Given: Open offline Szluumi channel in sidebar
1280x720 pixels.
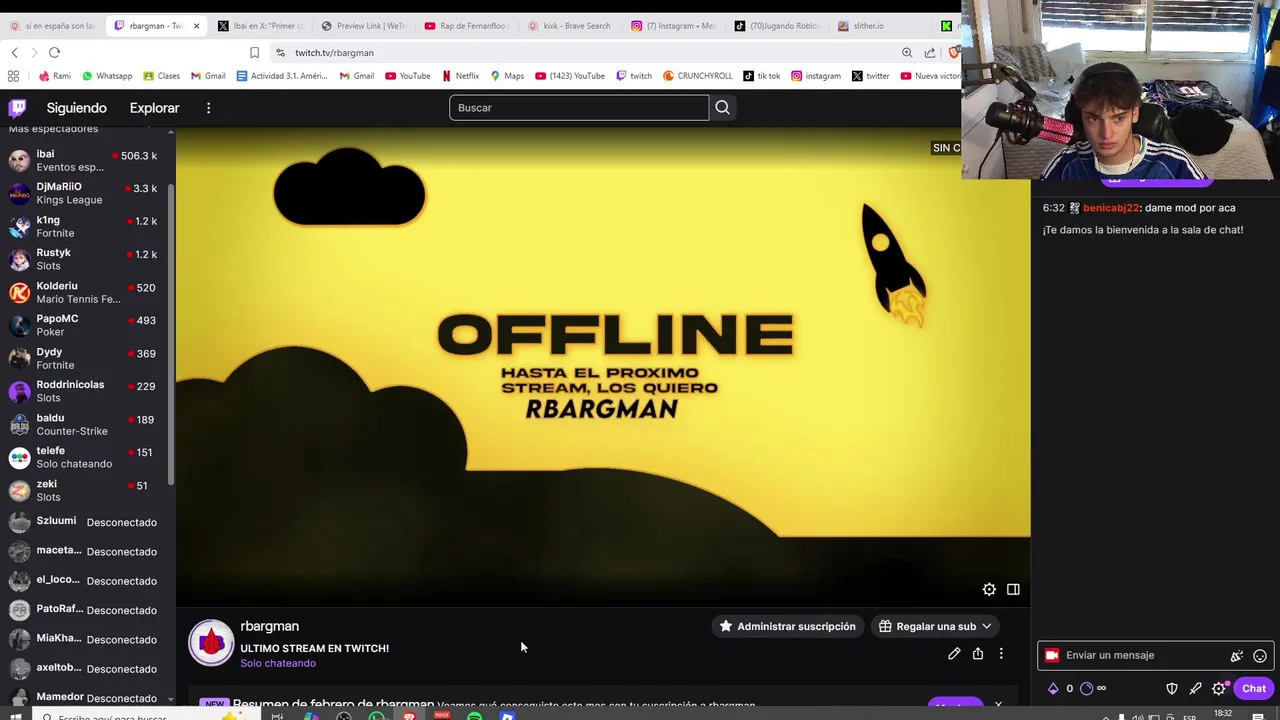Looking at the screenshot, I should [x=85, y=522].
